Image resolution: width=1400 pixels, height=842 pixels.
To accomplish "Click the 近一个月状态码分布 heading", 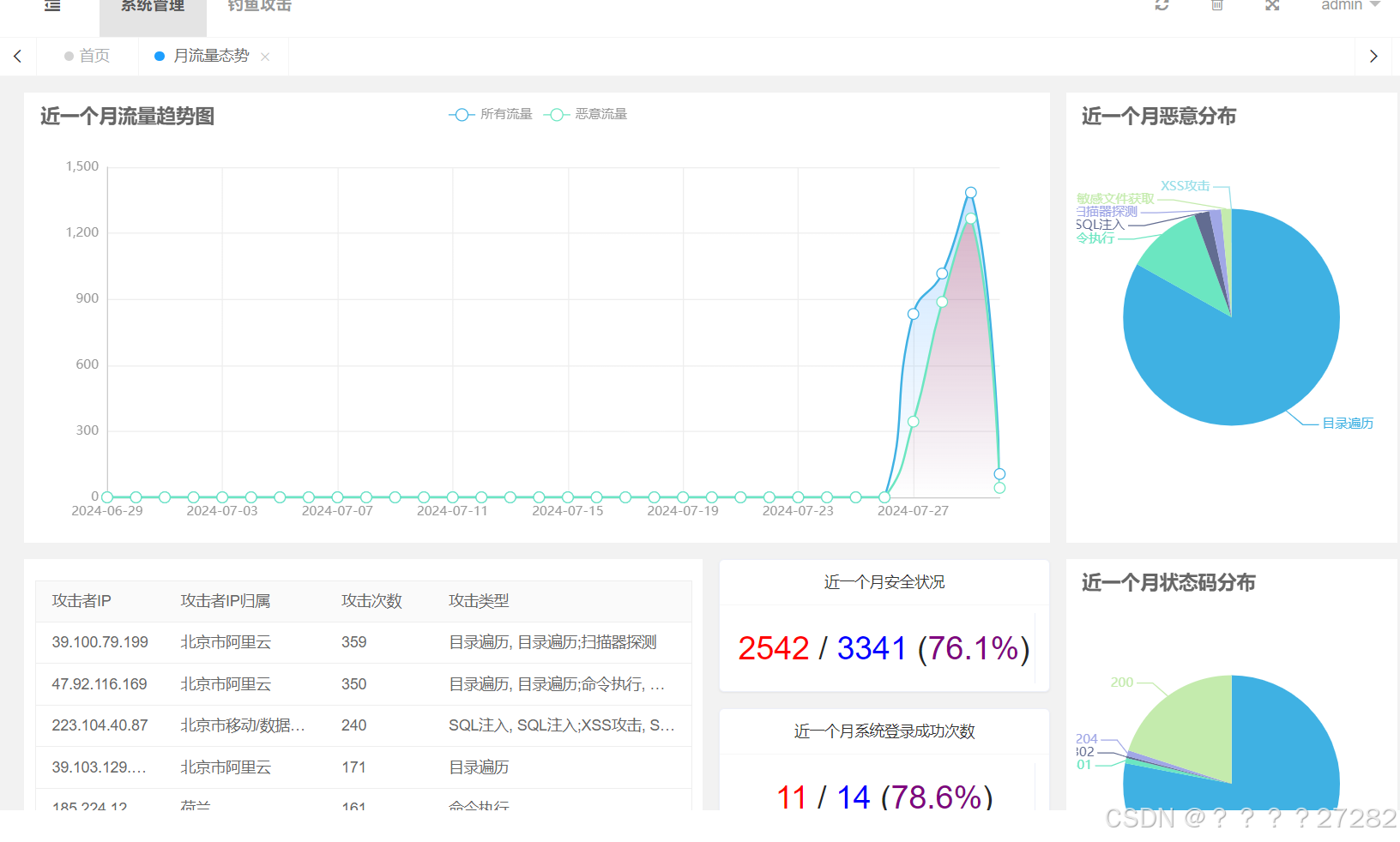I will 1168,583.
